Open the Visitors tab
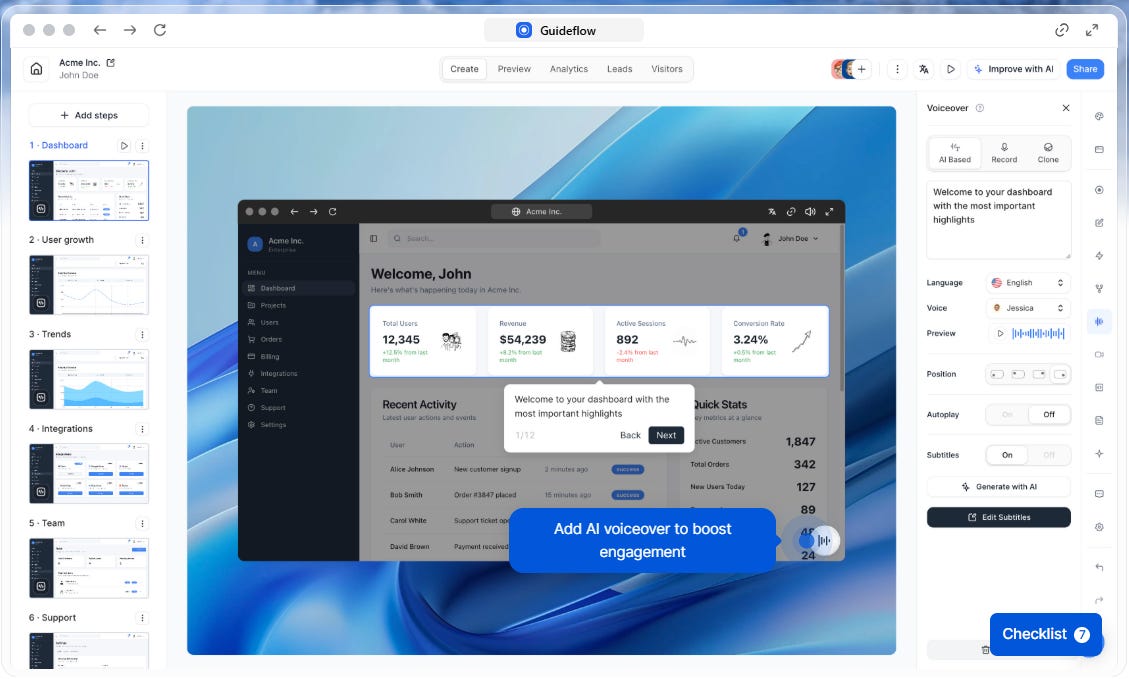This screenshot has height=679, width=1129. [x=667, y=69]
